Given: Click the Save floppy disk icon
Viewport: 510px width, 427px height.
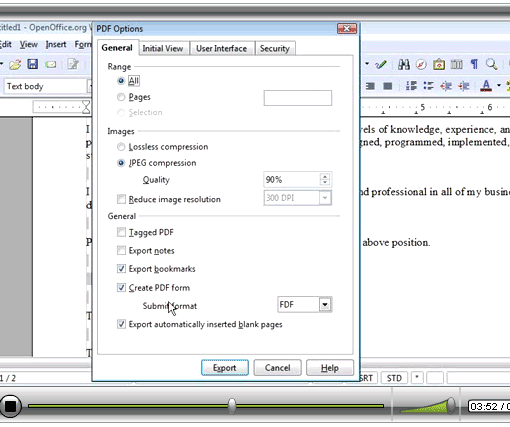Looking at the screenshot, I should click(x=32, y=64).
